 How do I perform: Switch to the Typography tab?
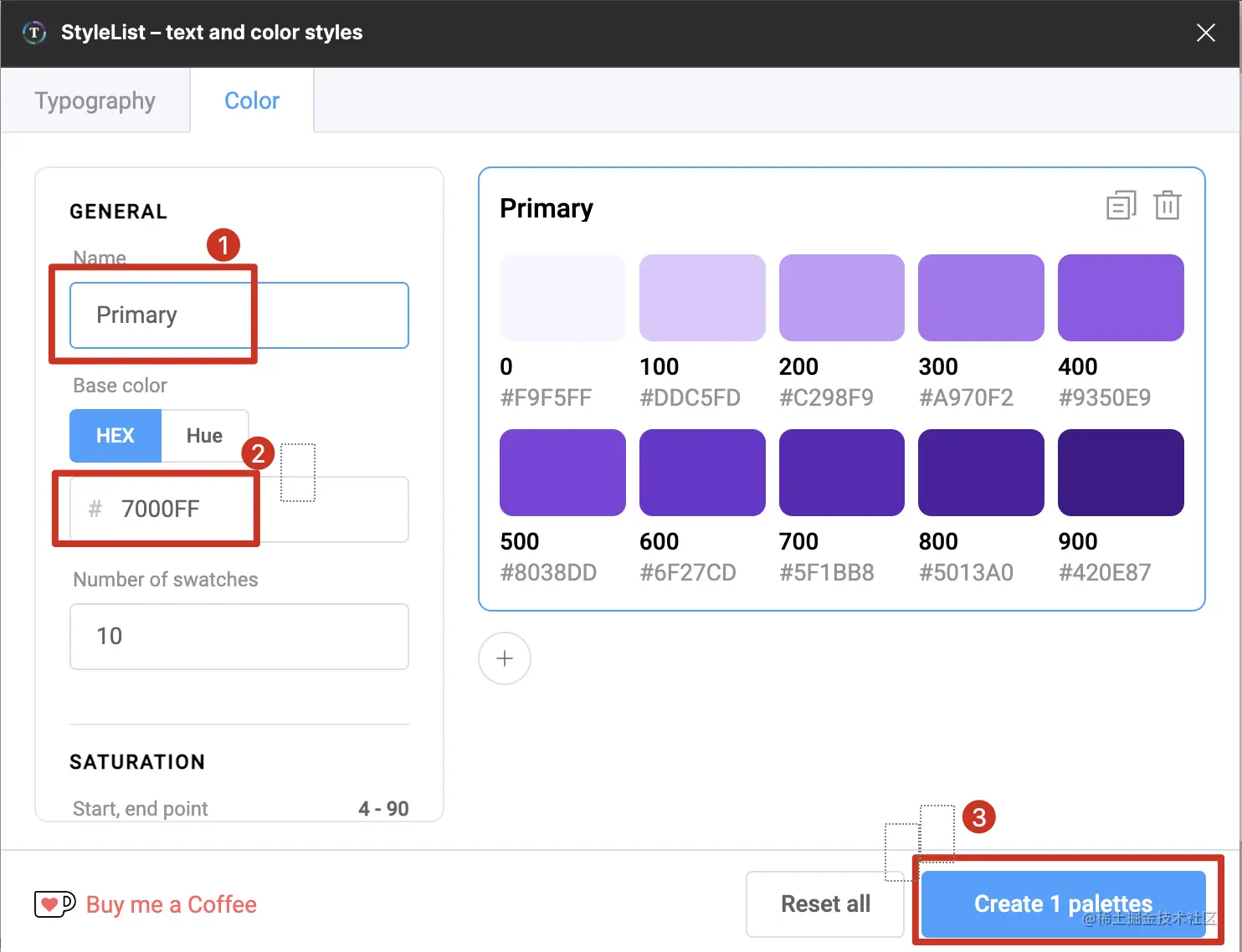[95, 101]
